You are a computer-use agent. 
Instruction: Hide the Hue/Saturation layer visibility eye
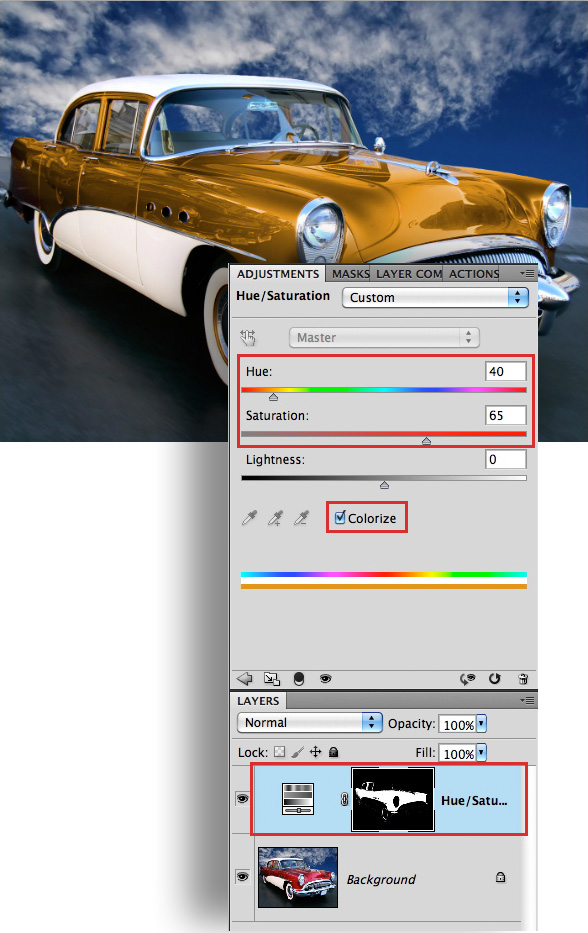(x=242, y=799)
